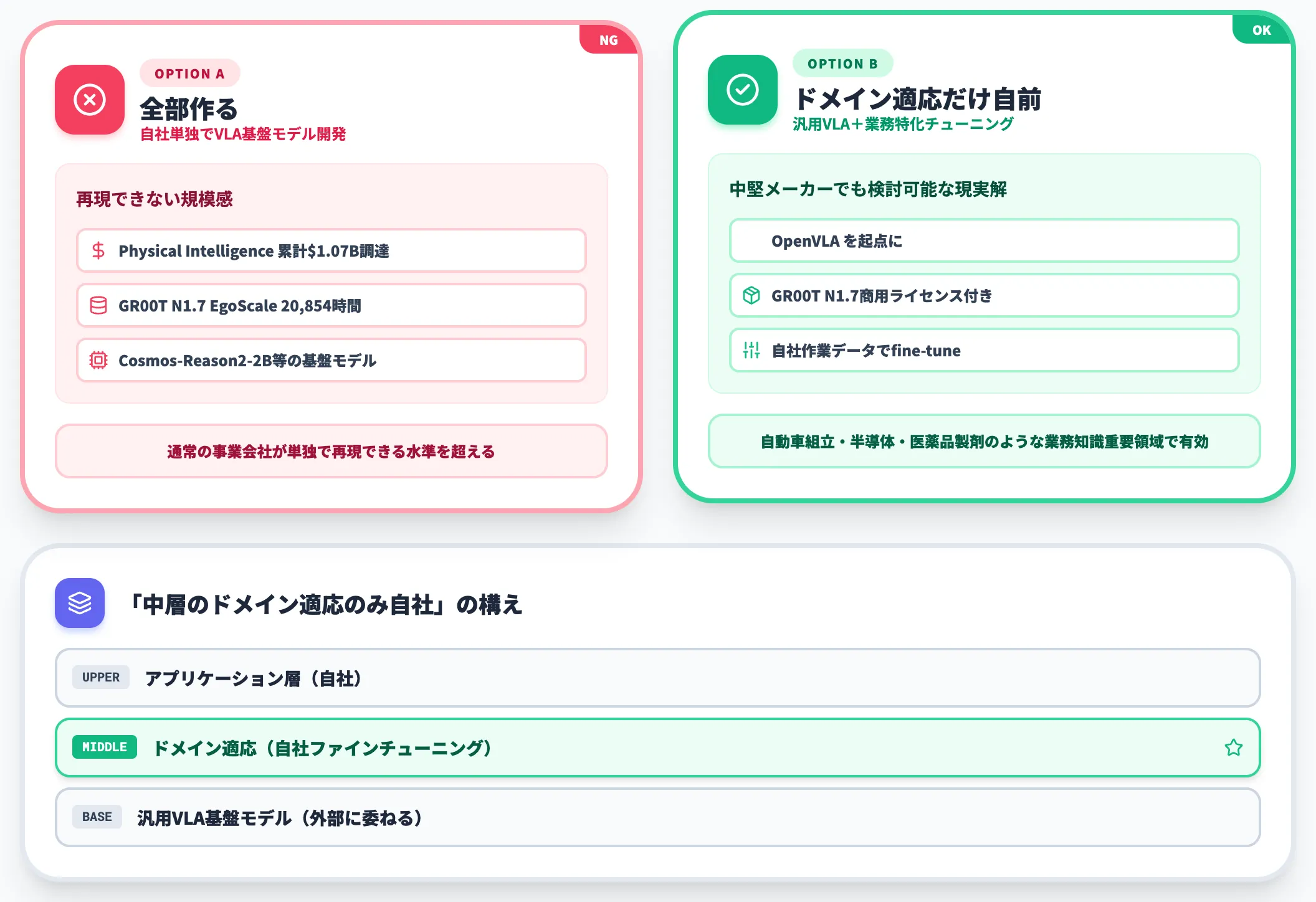Click the BASE tag badge

[97, 817]
